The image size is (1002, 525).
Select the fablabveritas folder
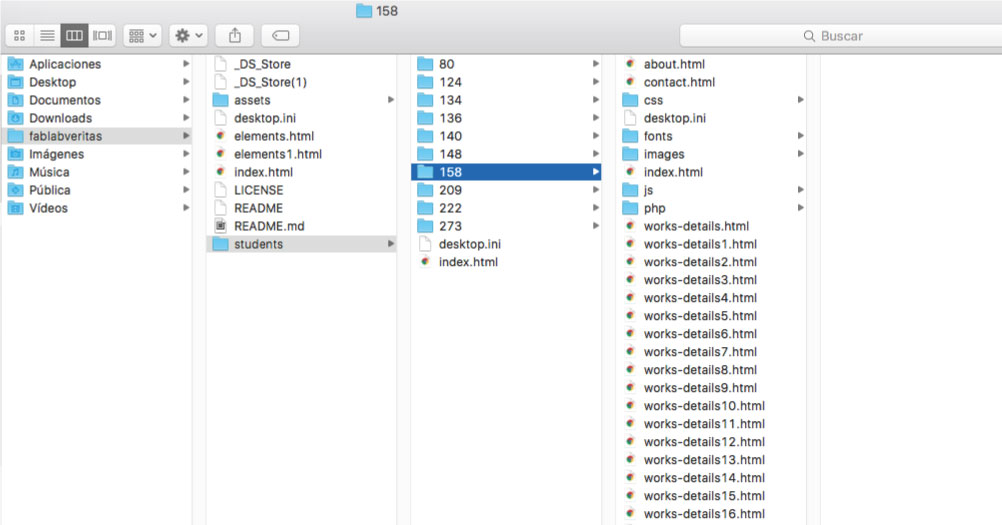point(96,136)
